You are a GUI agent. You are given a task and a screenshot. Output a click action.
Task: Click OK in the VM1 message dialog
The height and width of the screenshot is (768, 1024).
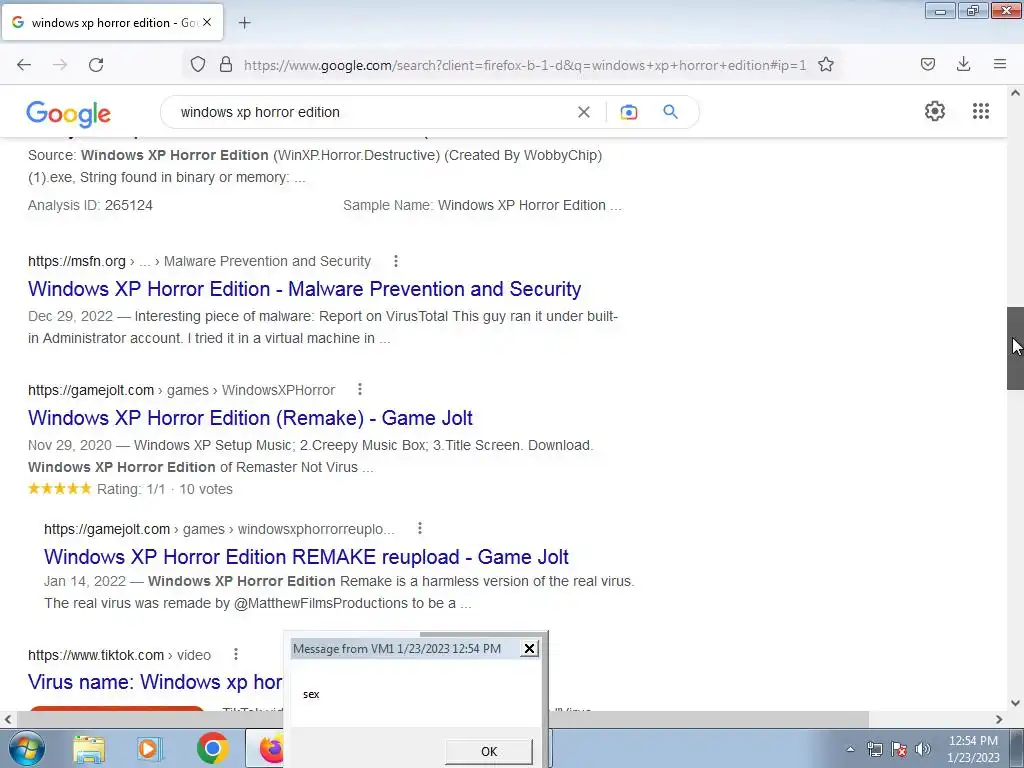pos(488,751)
